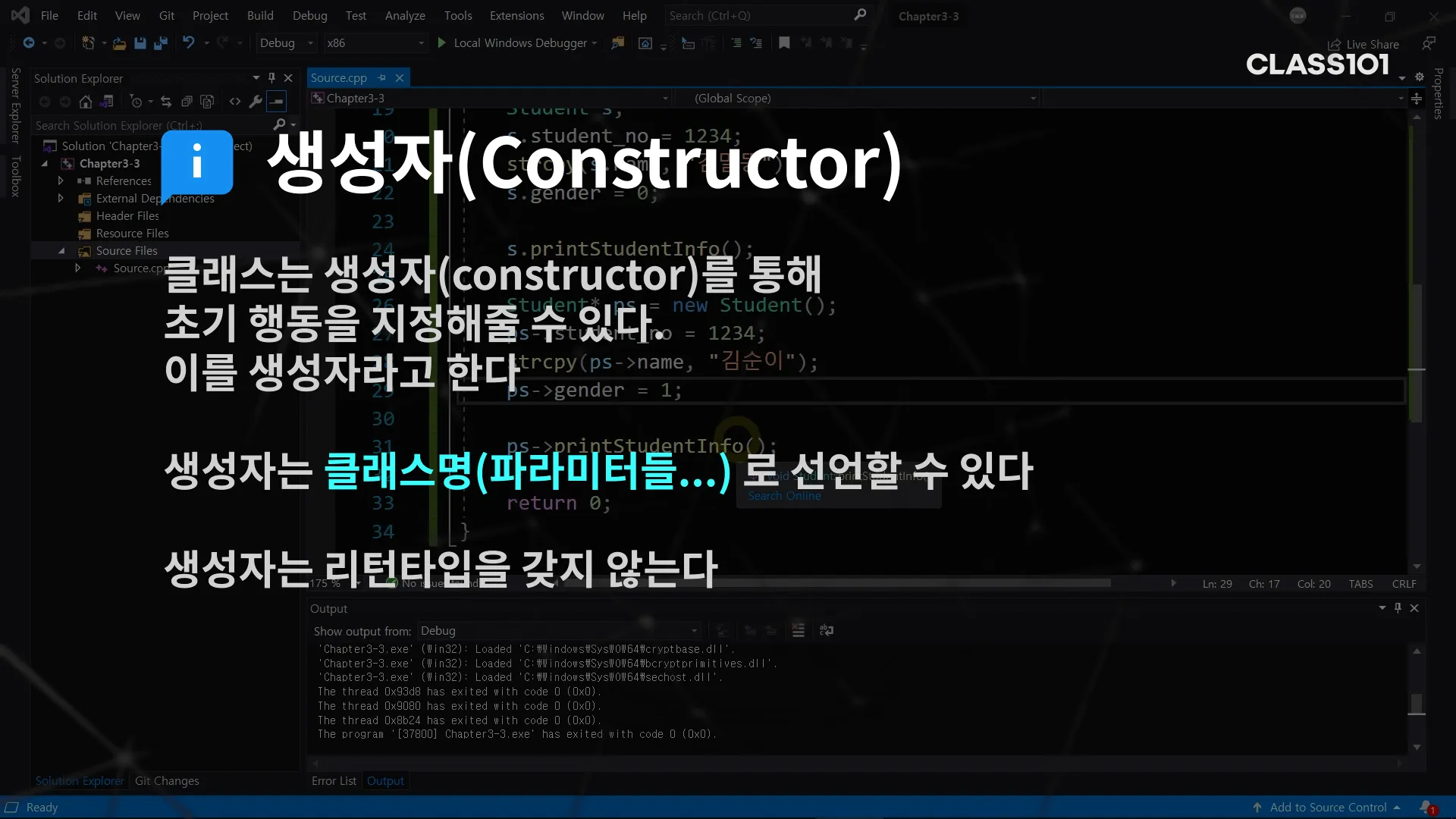Click Add to Source Control

pyautogui.click(x=1328, y=808)
